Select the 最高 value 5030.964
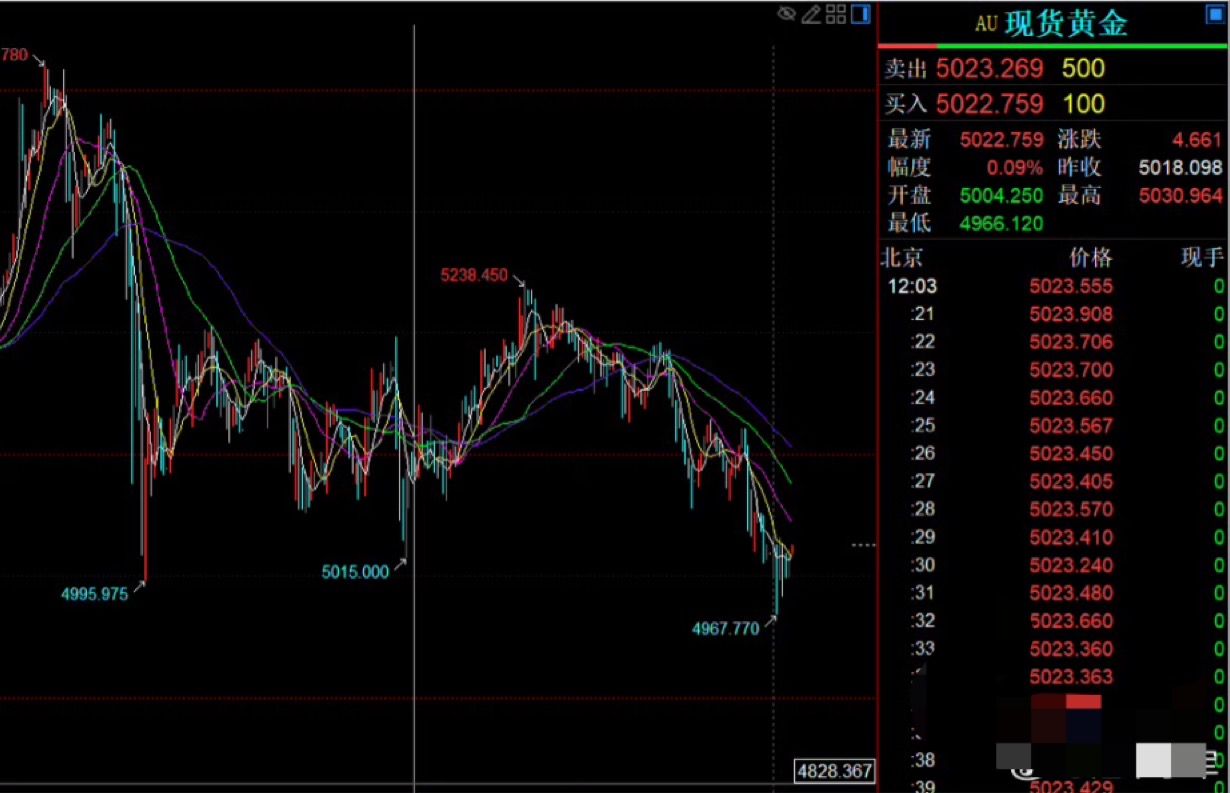 point(1181,196)
